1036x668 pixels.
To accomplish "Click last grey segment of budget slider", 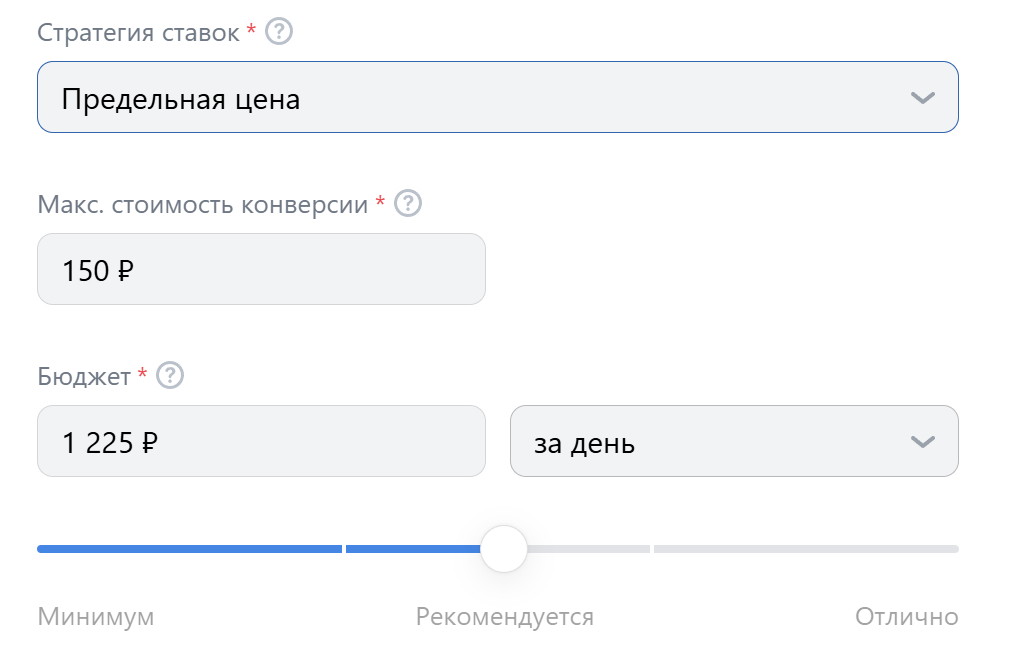I will [x=805, y=549].
